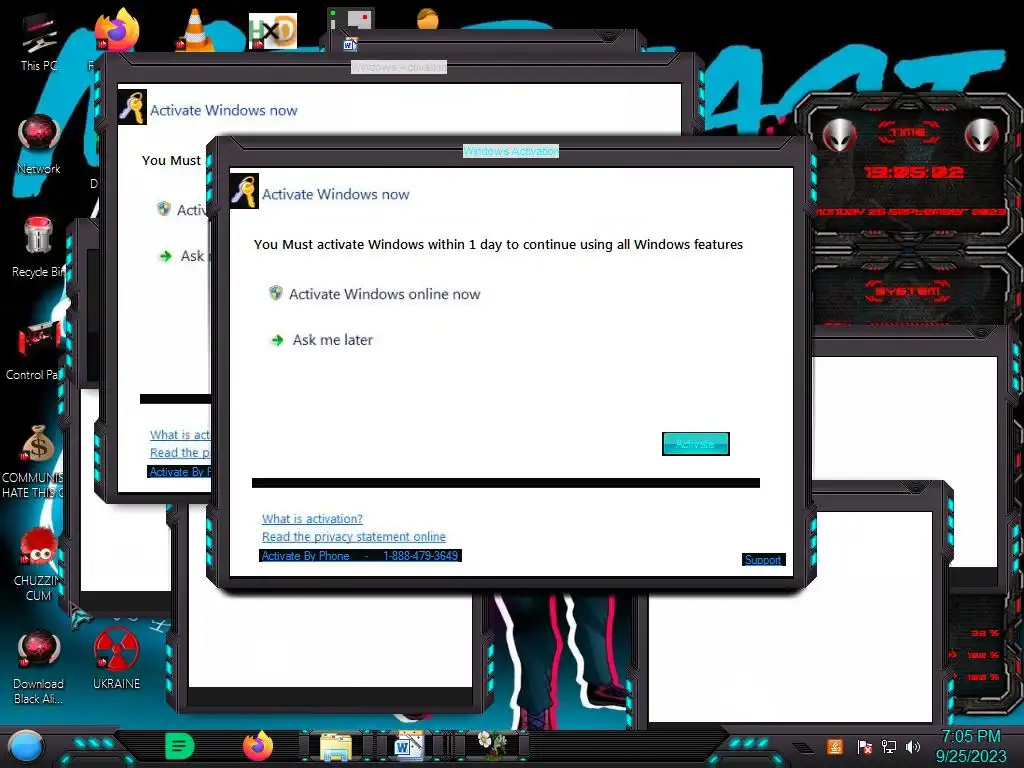Click the rear Windows Activation title bar text
This screenshot has height=768, width=1024.
tap(399, 67)
